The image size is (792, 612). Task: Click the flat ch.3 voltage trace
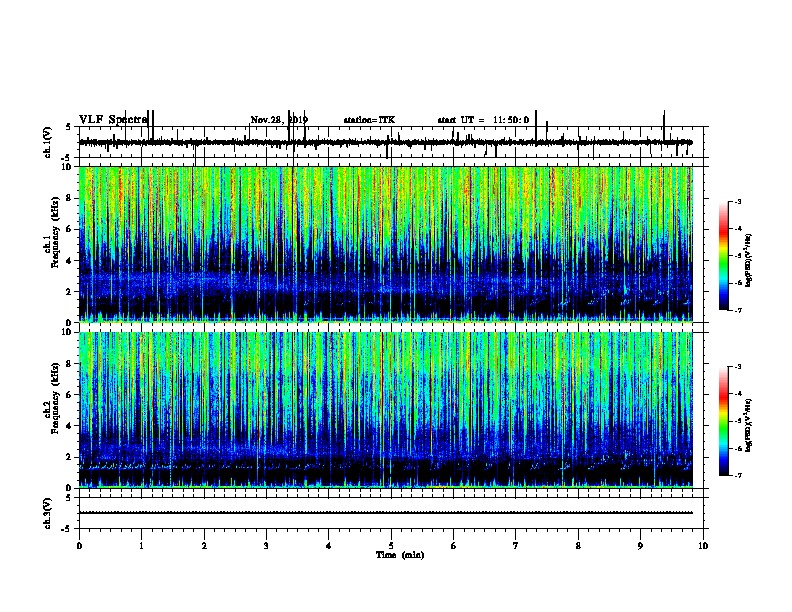click(x=386, y=513)
